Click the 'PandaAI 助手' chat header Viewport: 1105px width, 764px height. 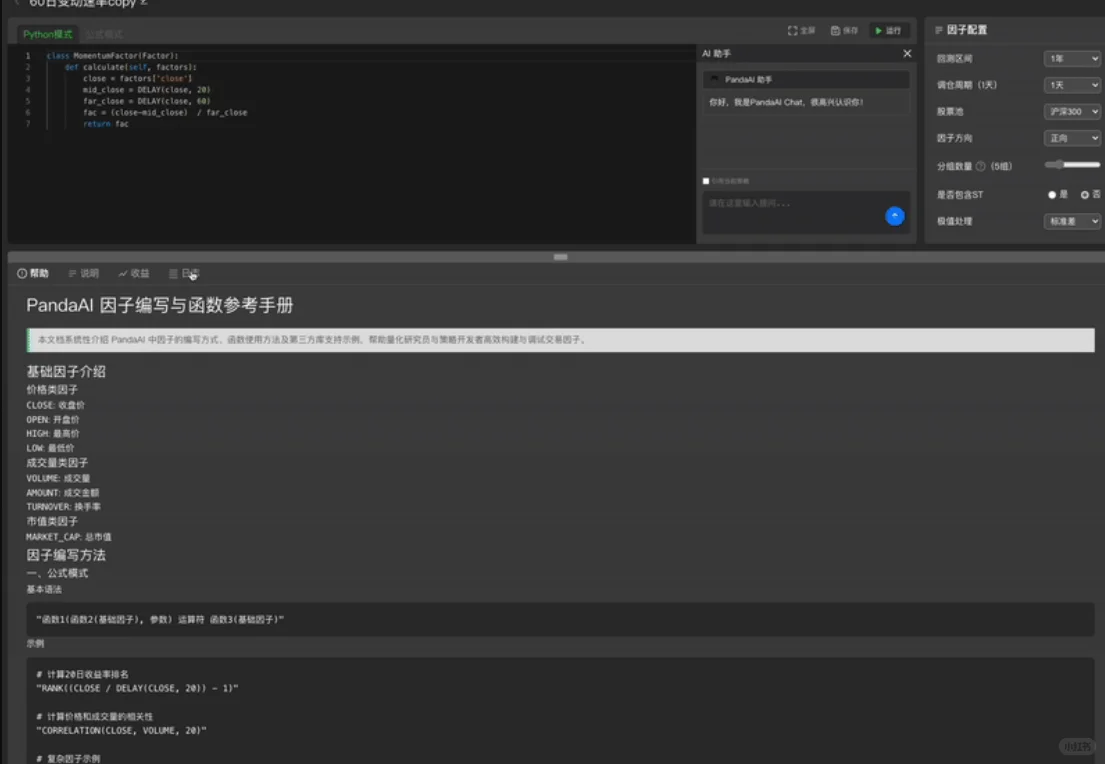[805, 80]
